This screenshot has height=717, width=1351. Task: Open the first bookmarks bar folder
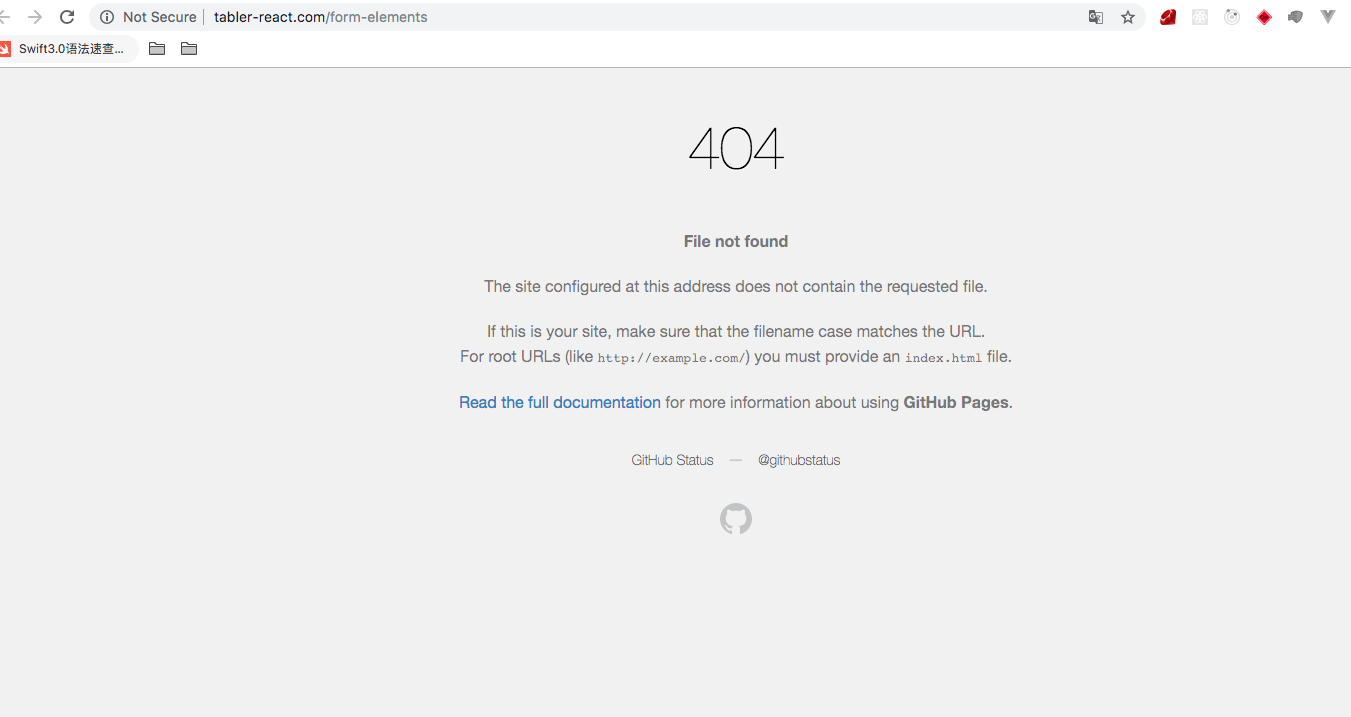point(156,48)
